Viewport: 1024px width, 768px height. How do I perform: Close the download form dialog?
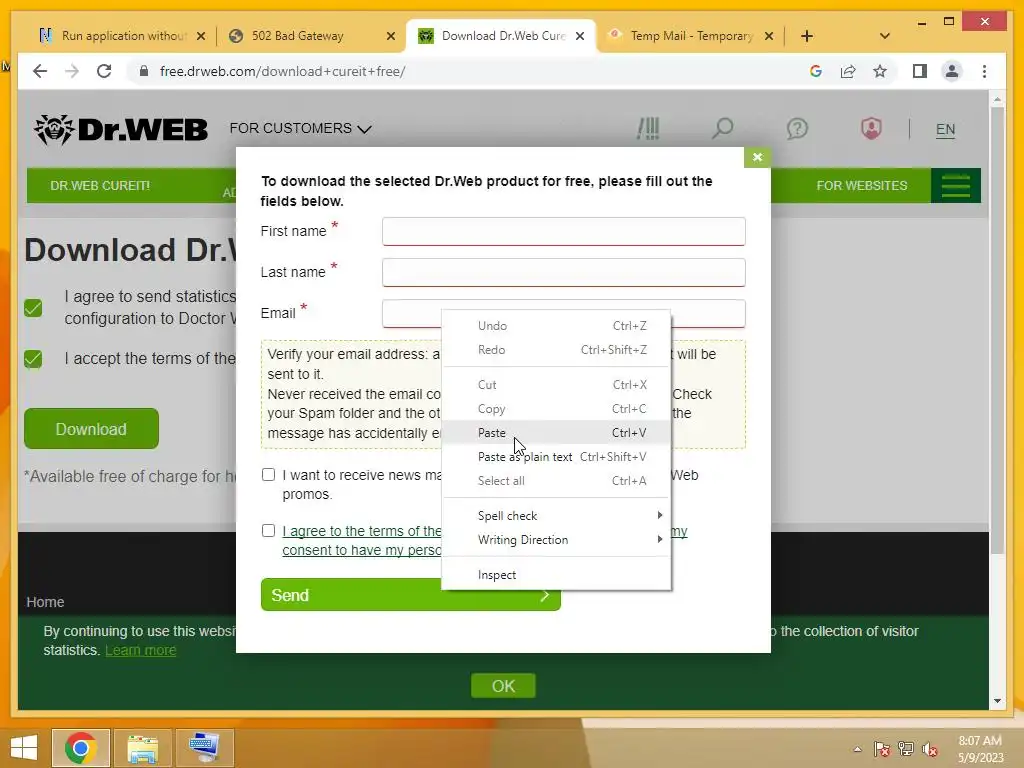(757, 157)
